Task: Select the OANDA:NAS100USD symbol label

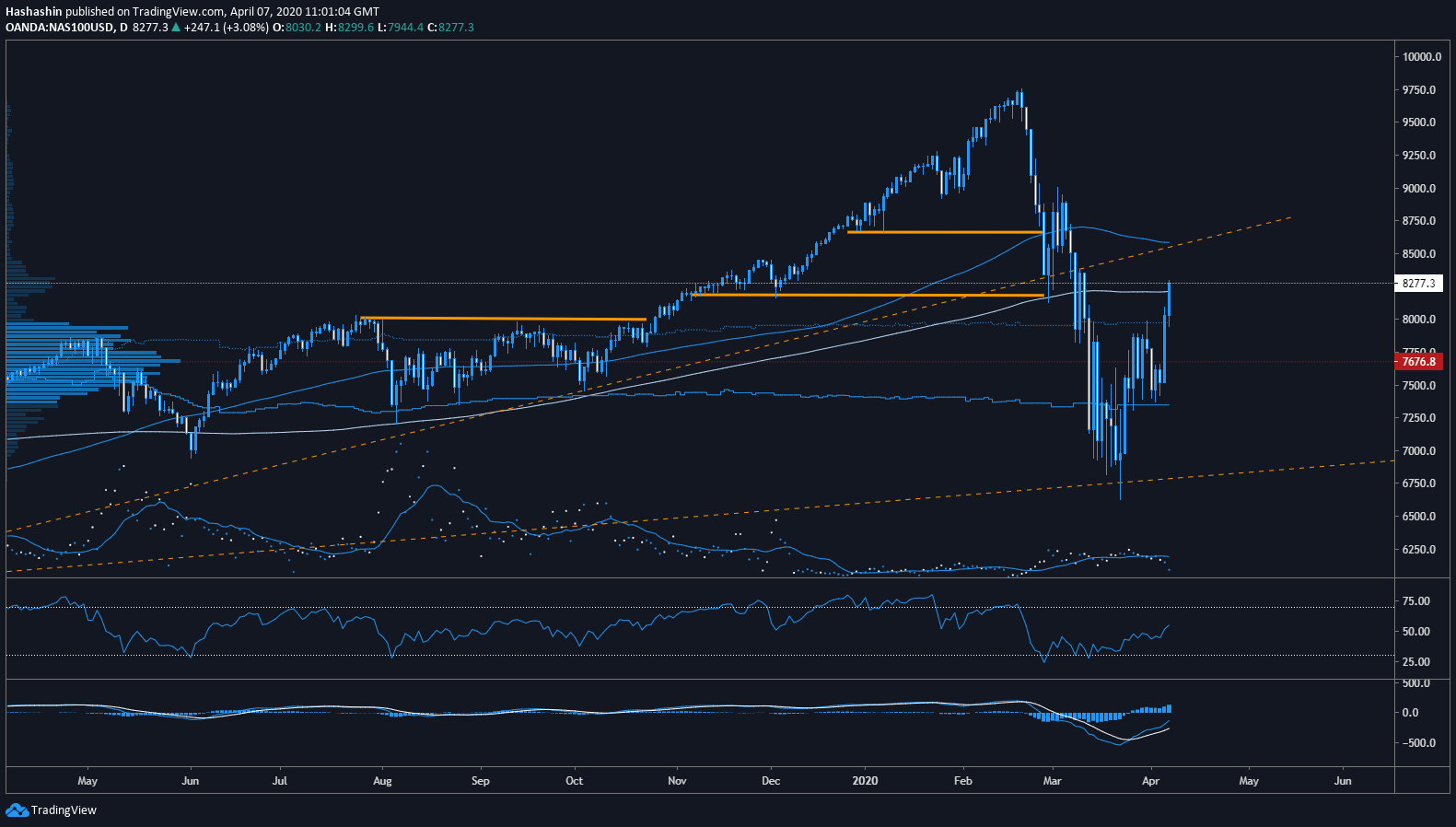Action: pos(59,28)
